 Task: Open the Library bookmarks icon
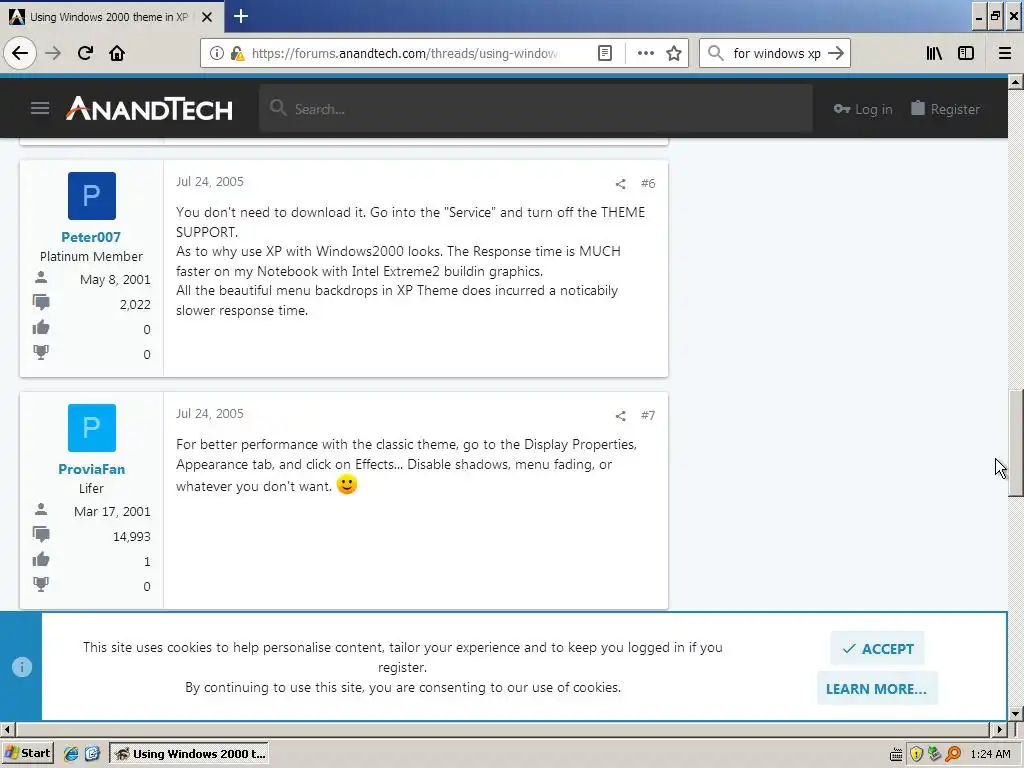934,53
